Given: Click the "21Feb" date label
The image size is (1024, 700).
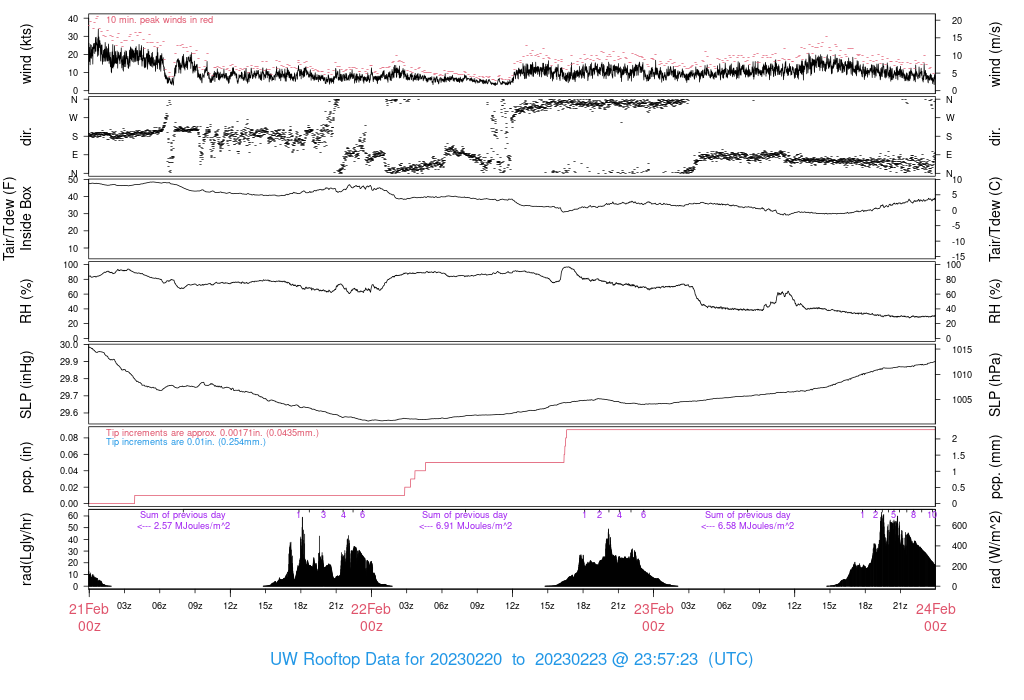Looking at the screenshot, I should tap(89, 609).
